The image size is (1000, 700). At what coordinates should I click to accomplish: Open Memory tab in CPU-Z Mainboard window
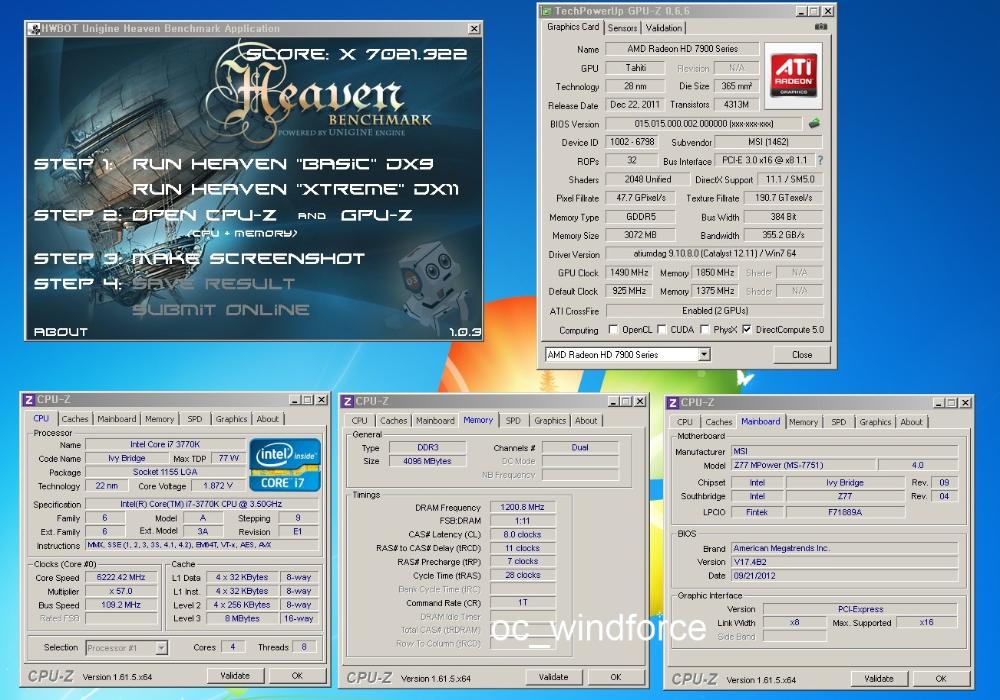point(804,422)
